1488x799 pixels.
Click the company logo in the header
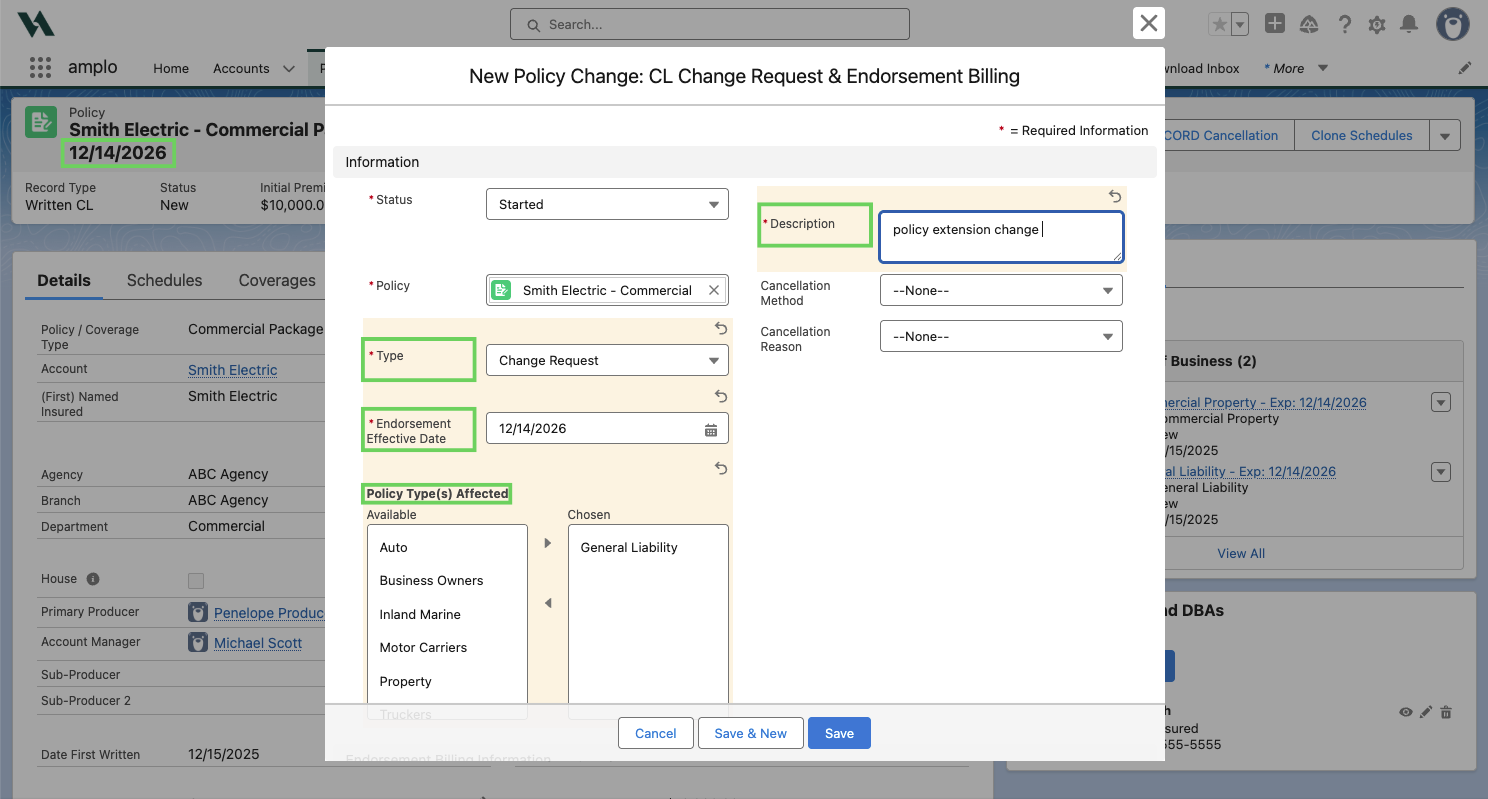tap(36, 25)
